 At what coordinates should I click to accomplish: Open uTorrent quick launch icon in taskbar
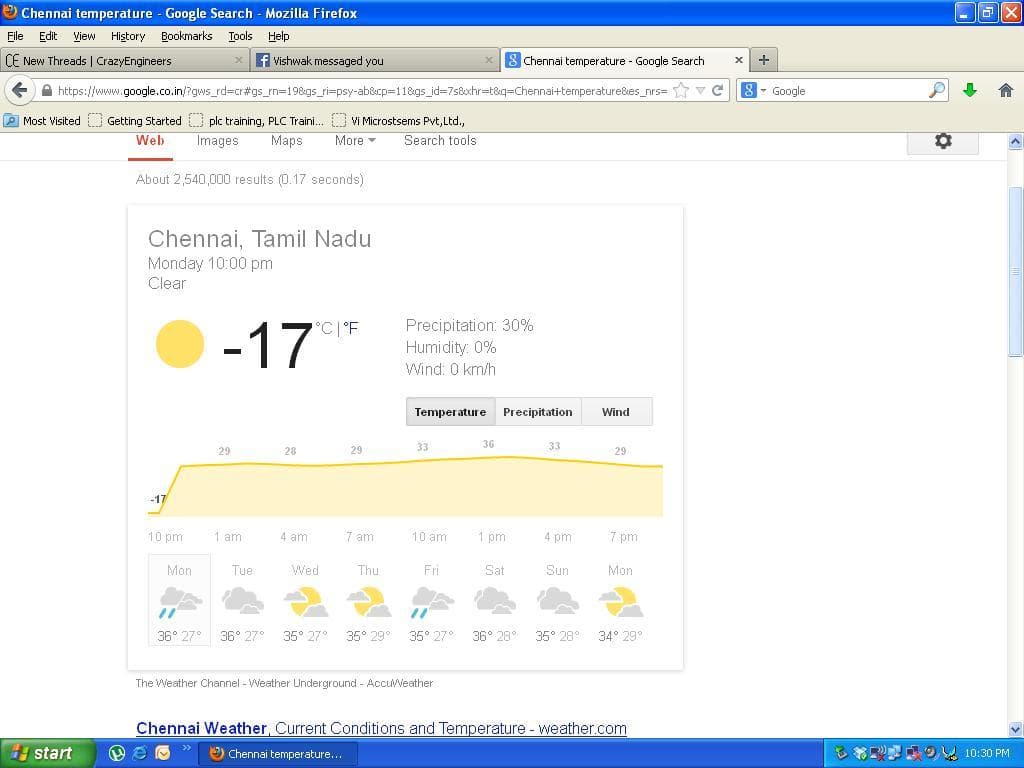(117, 753)
